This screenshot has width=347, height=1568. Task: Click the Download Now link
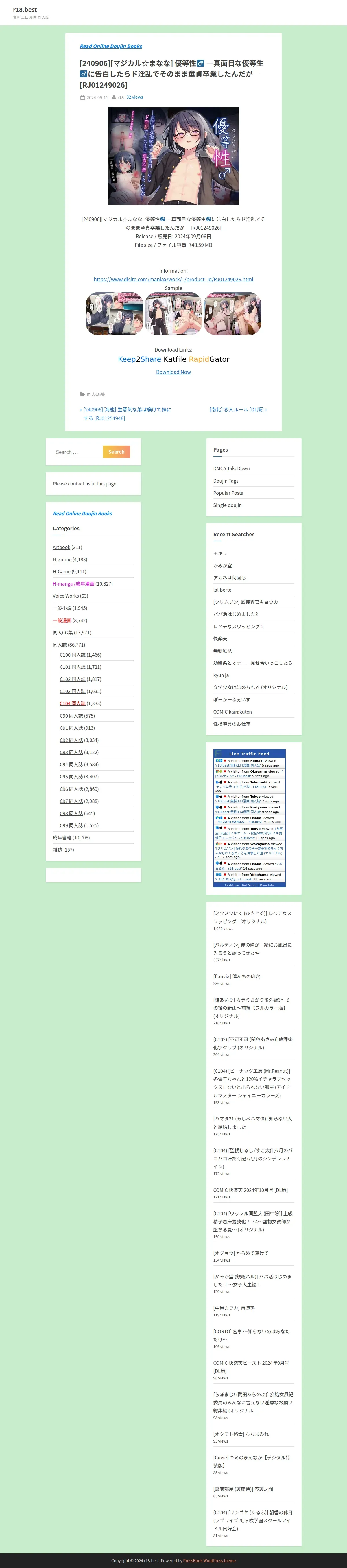pos(173,372)
